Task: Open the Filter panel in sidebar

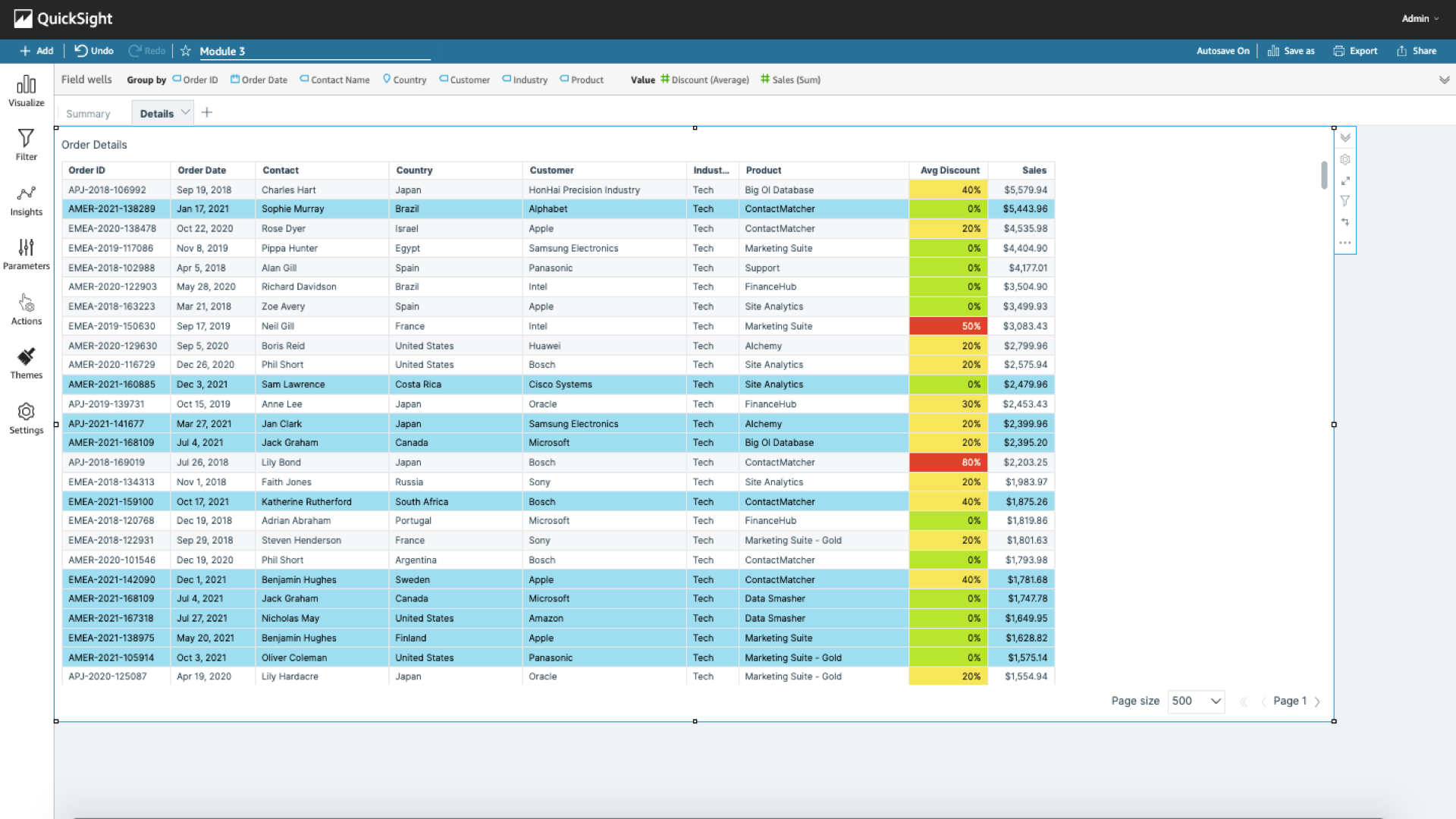Action: (27, 145)
